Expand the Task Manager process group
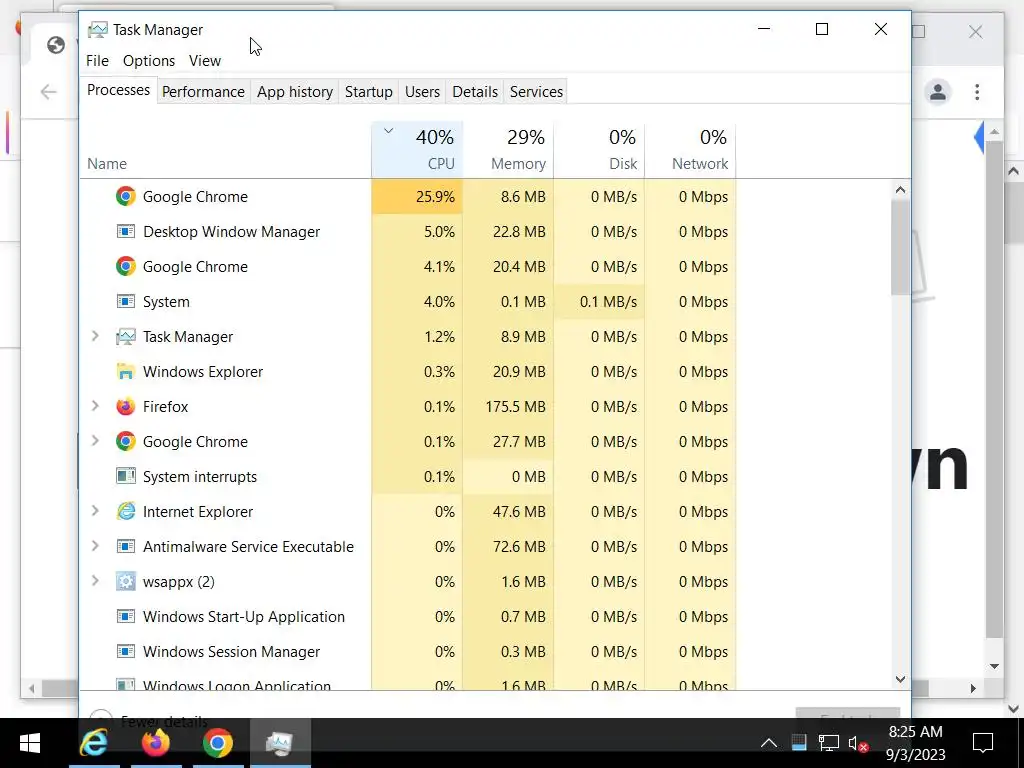 coord(95,336)
